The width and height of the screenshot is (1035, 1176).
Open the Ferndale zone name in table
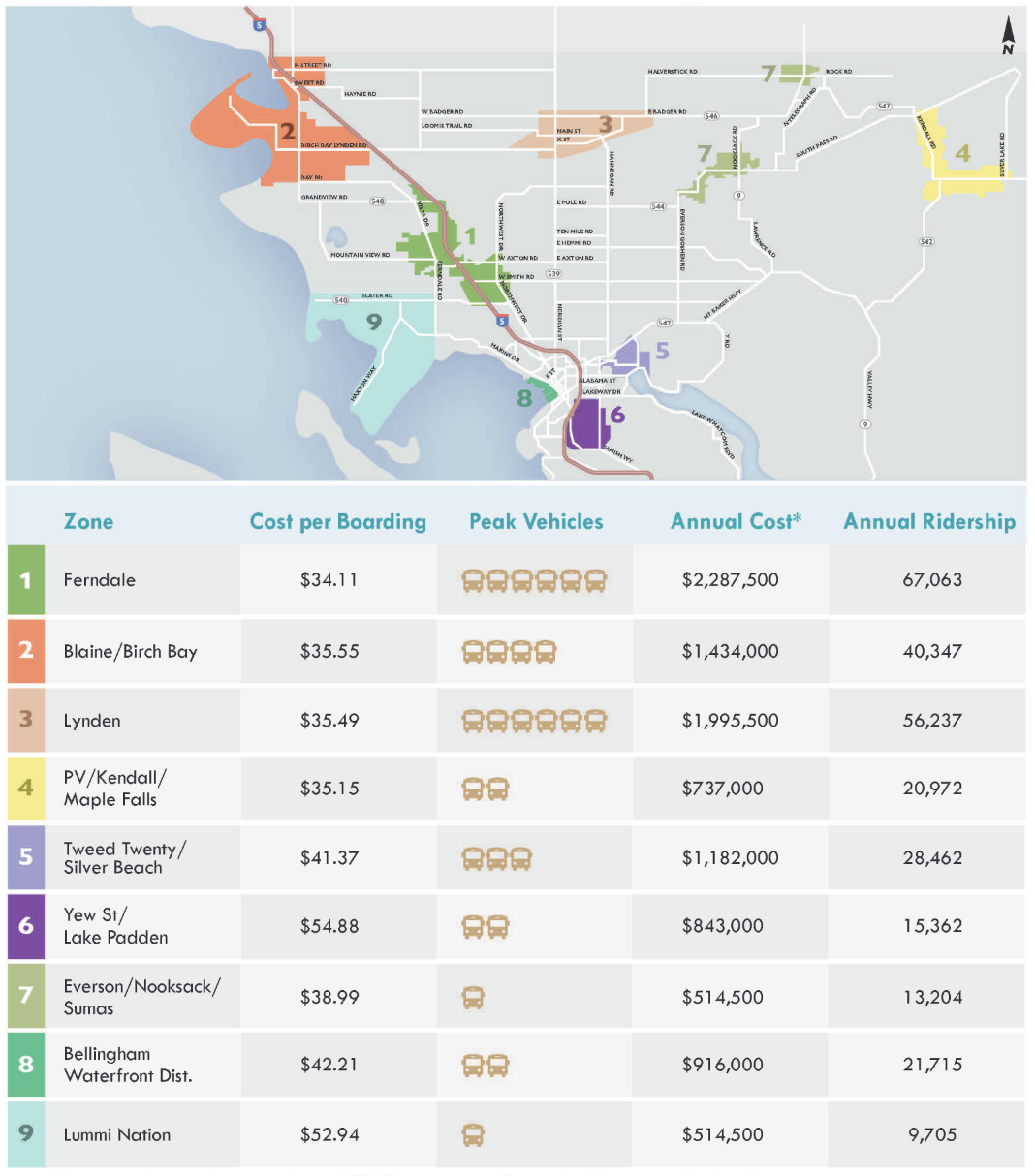click(100, 580)
